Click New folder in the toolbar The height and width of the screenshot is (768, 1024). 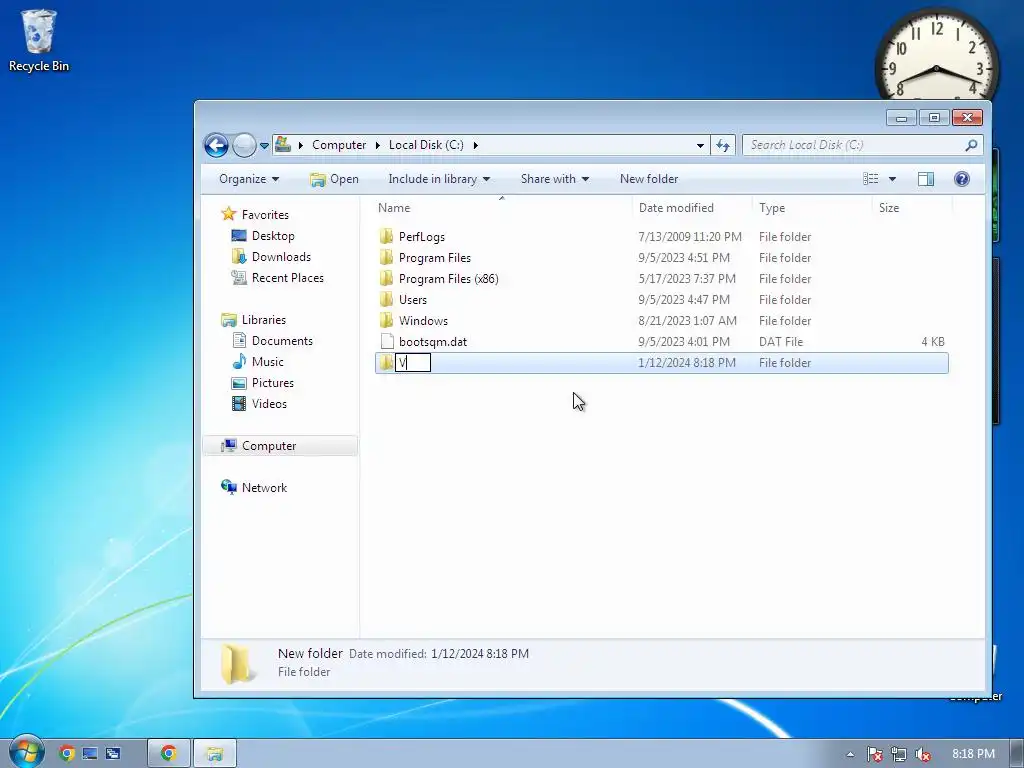[x=648, y=179]
